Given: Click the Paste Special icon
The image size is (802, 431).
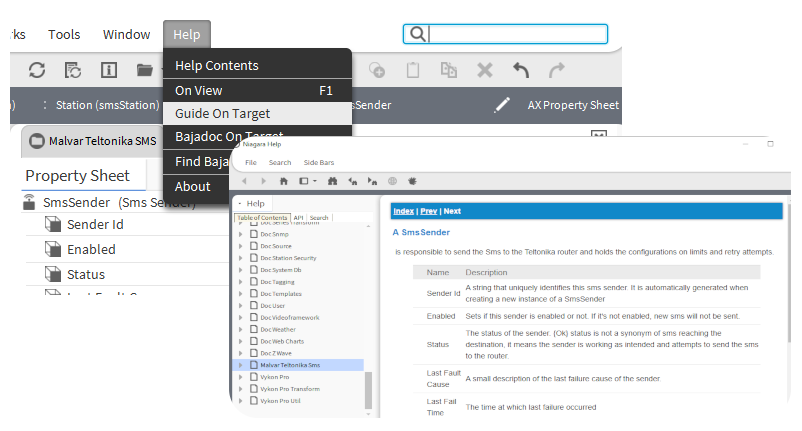Looking at the screenshot, I should (x=449, y=70).
